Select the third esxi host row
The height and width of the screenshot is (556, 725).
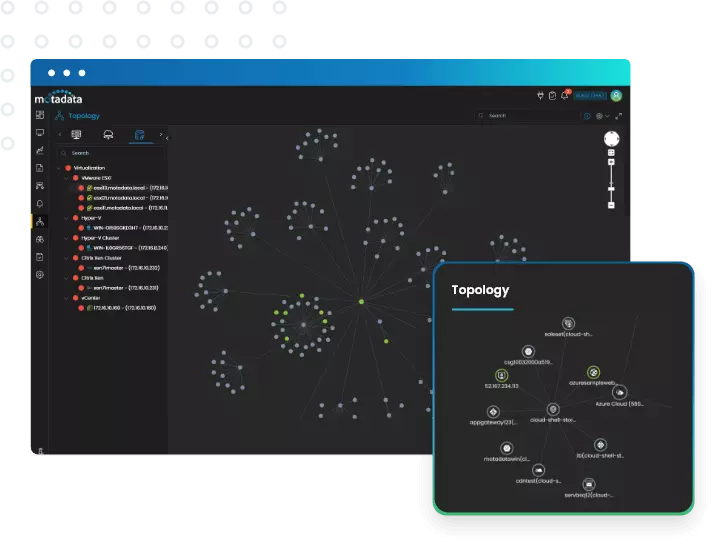click(x=123, y=208)
